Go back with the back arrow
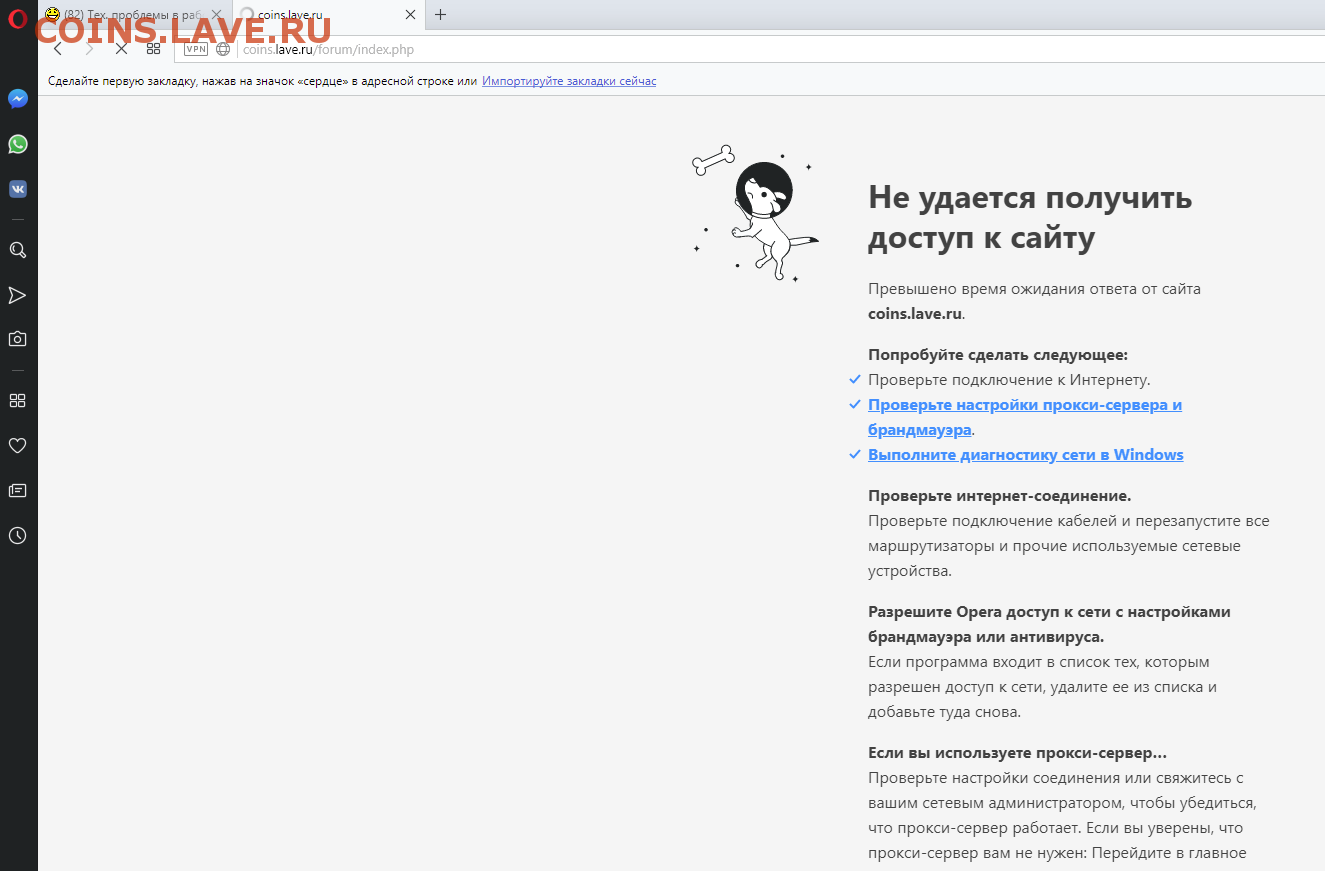Image resolution: width=1325 pixels, height=871 pixels. pyautogui.click(x=57, y=48)
